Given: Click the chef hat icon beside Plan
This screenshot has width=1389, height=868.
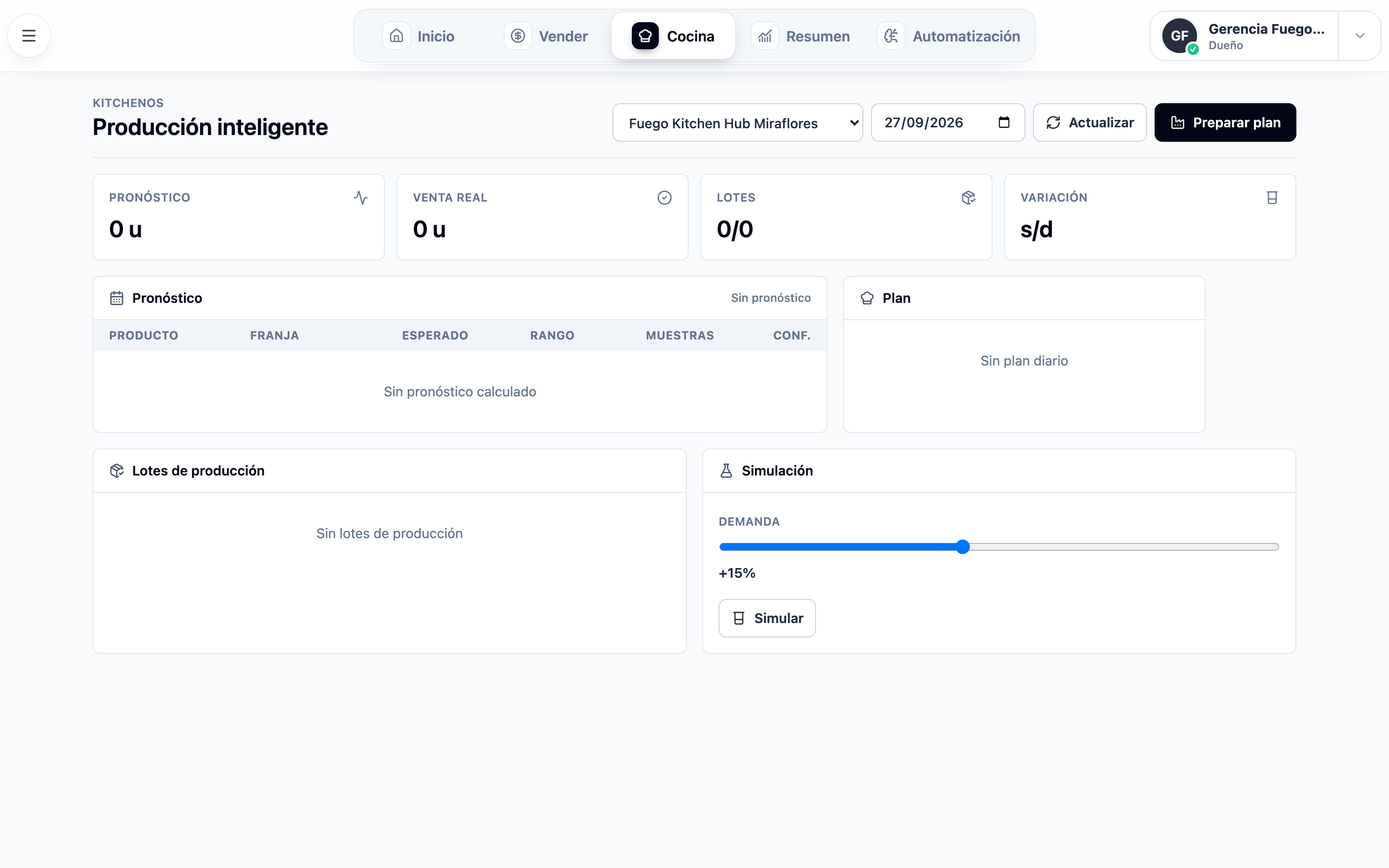Looking at the screenshot, I should point(867,298).
